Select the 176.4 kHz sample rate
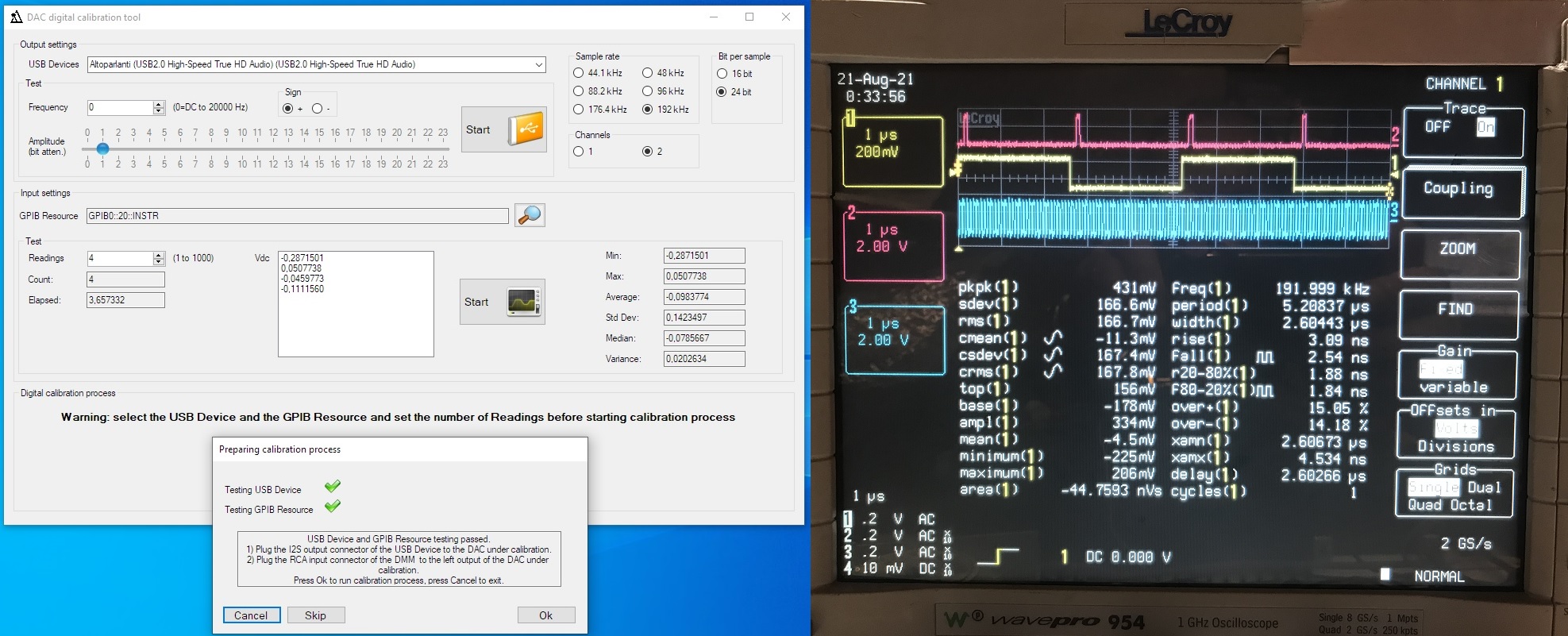 point(578,110)
